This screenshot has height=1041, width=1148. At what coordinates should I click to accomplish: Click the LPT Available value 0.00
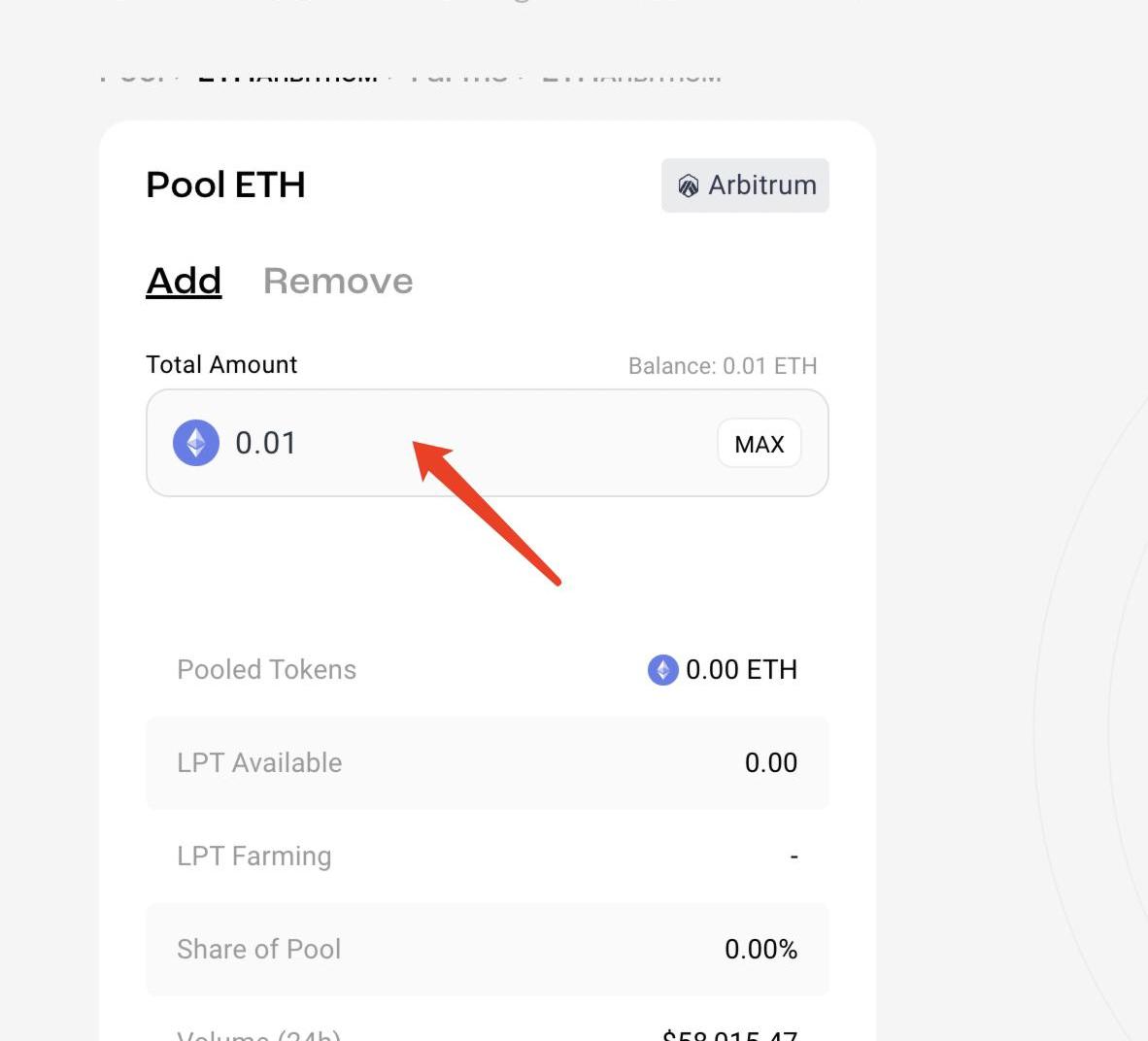click(770, 763)
